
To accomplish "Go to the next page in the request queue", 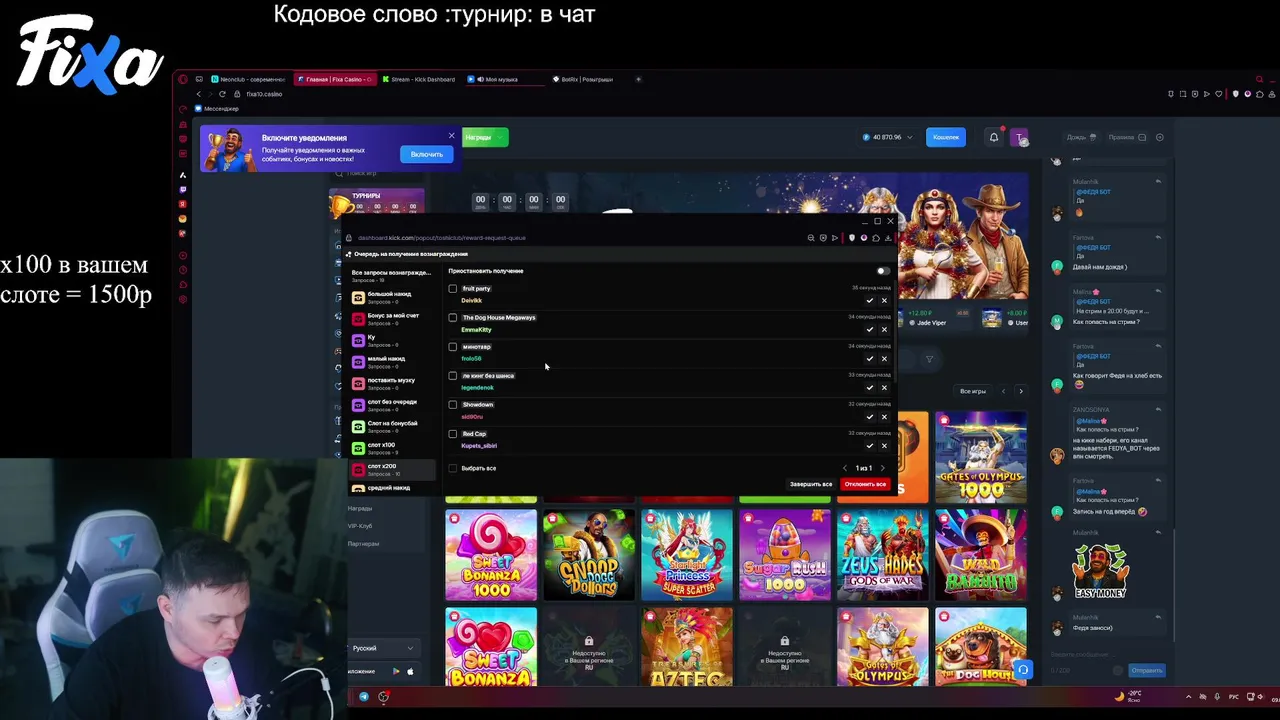I will click(x=882, y=468).
